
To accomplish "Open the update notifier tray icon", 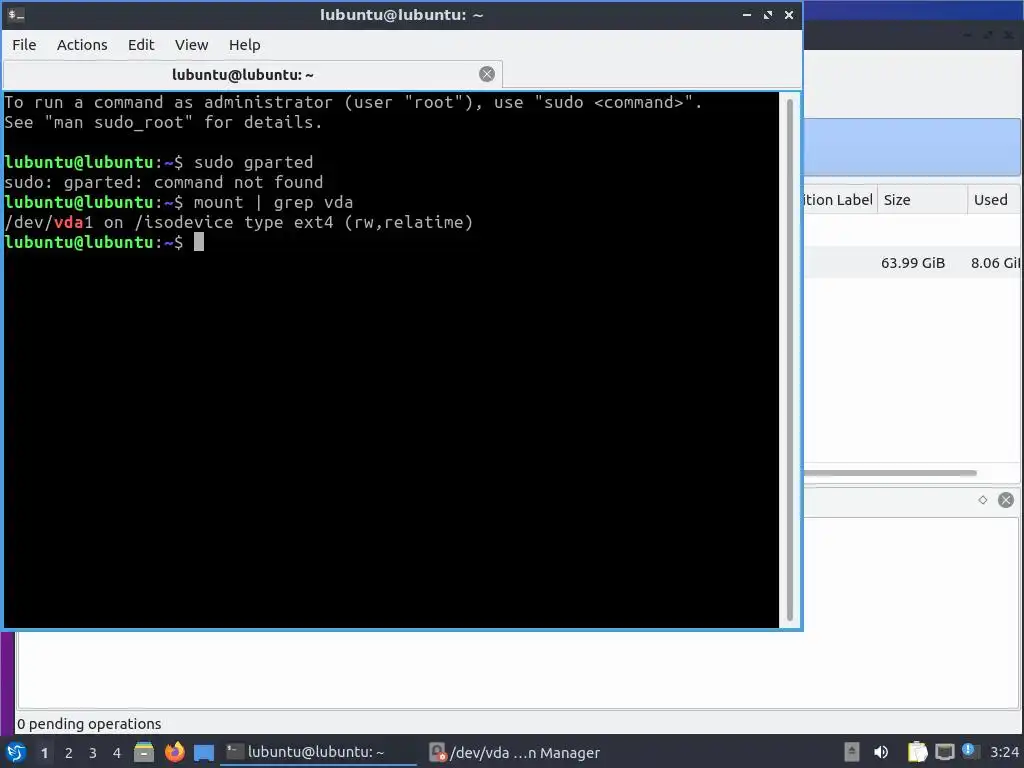I will click(x=969, y=751).
